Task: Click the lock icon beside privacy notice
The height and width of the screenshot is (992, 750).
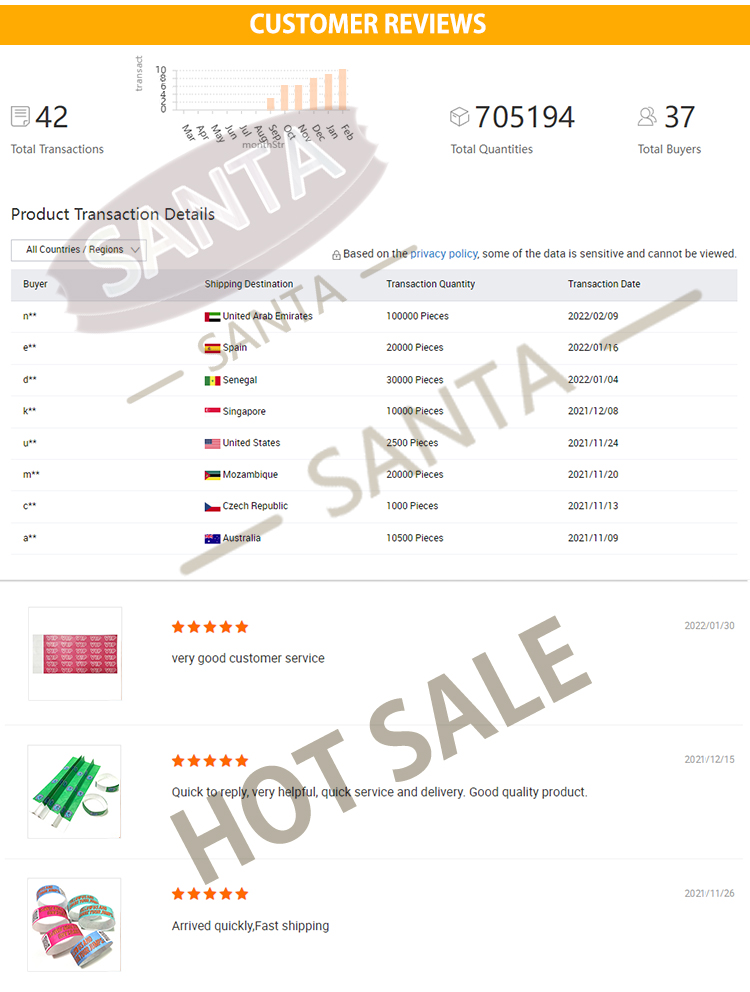Action: 336,255
